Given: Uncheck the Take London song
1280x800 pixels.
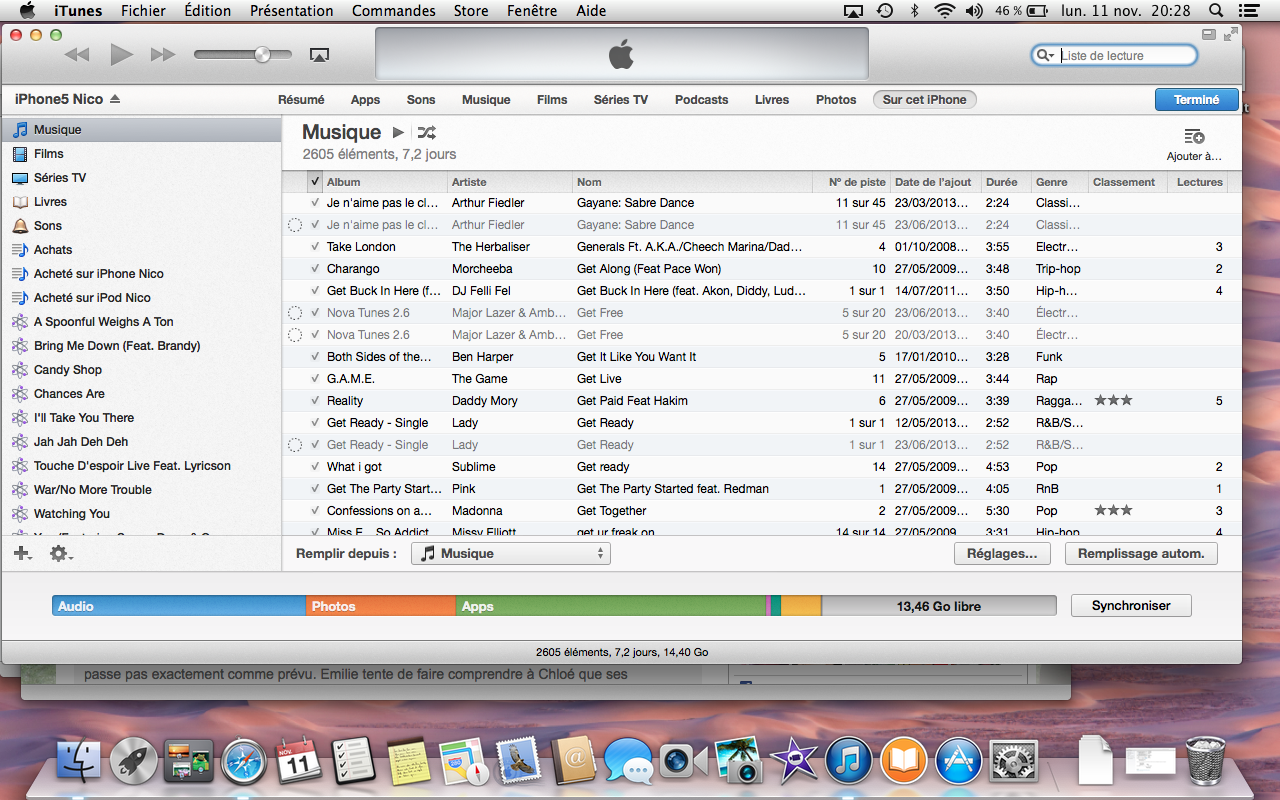Looking at the screenshot, I should click(316, 247).
